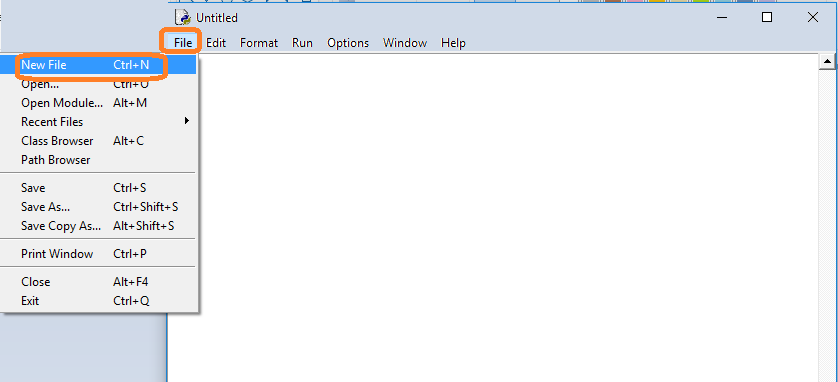Choose Exit from the File menu
Screen dimensions: 838x382
coord(98,301)
